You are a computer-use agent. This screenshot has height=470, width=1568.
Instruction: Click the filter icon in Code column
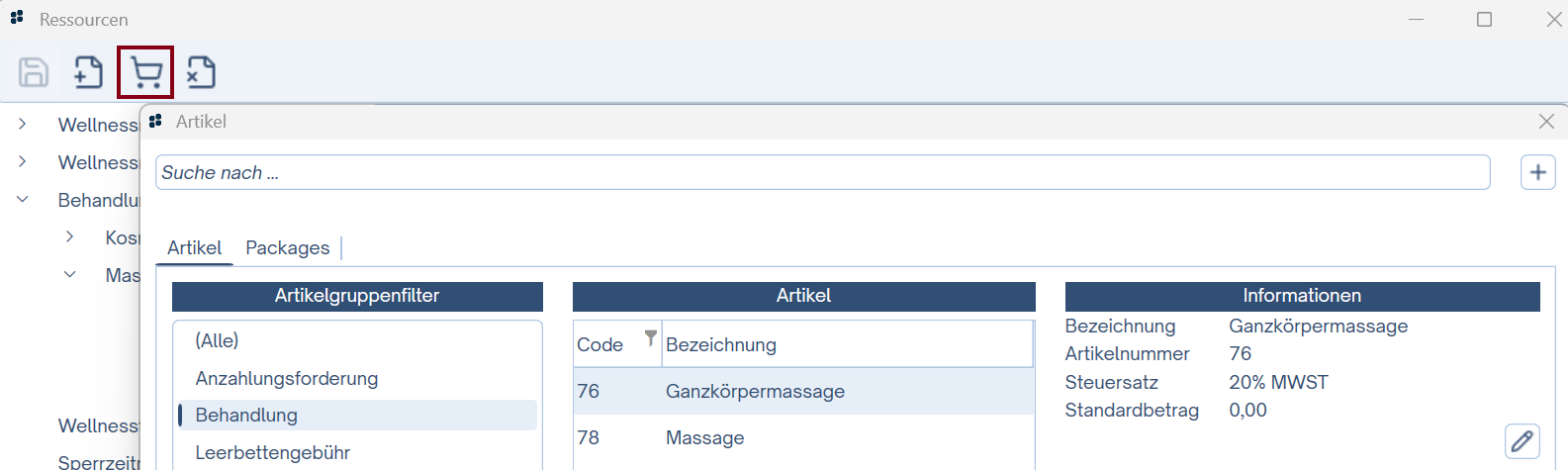click(x=650, y=337)
